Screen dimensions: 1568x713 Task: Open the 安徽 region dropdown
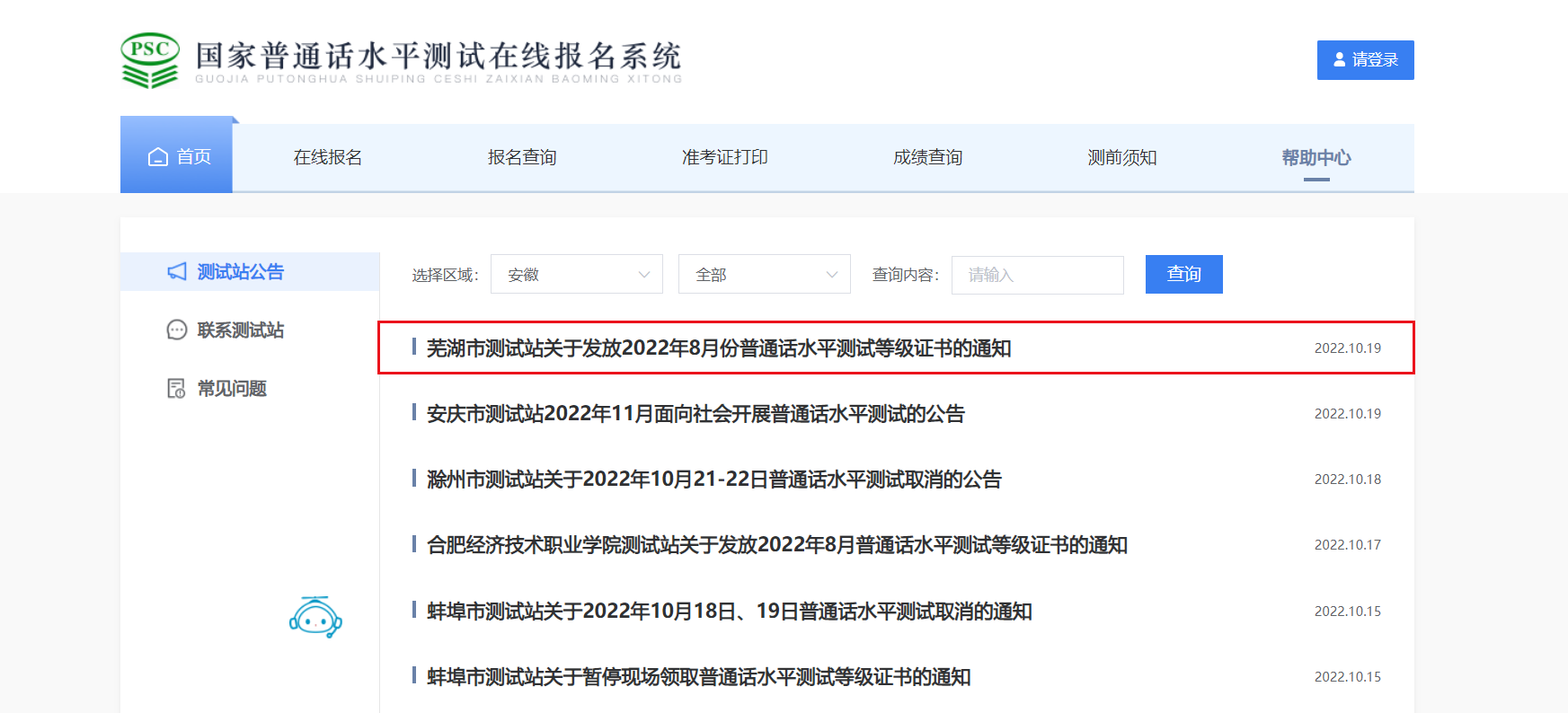577,275
